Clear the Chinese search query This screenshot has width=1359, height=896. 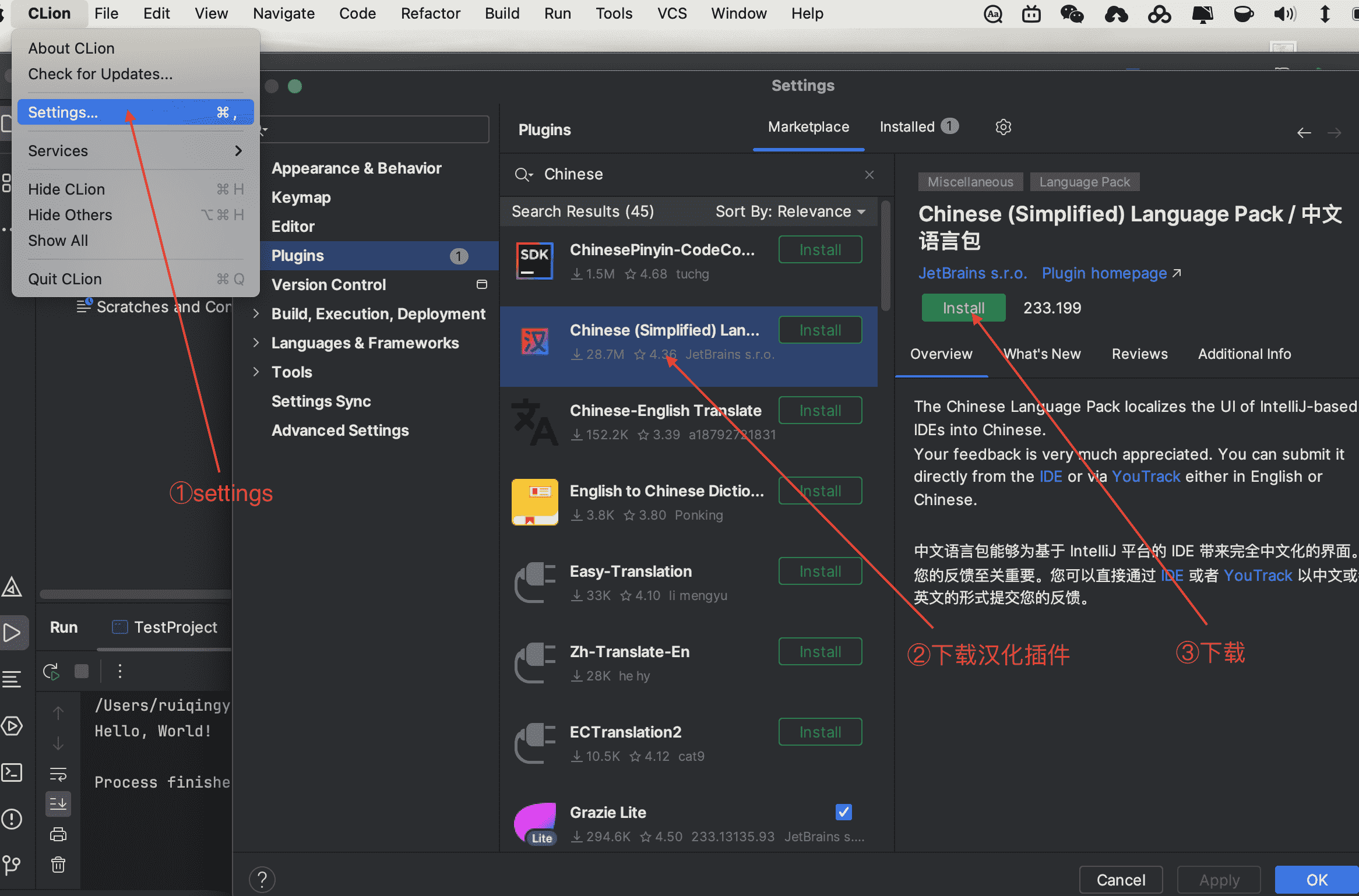[869, 174]
